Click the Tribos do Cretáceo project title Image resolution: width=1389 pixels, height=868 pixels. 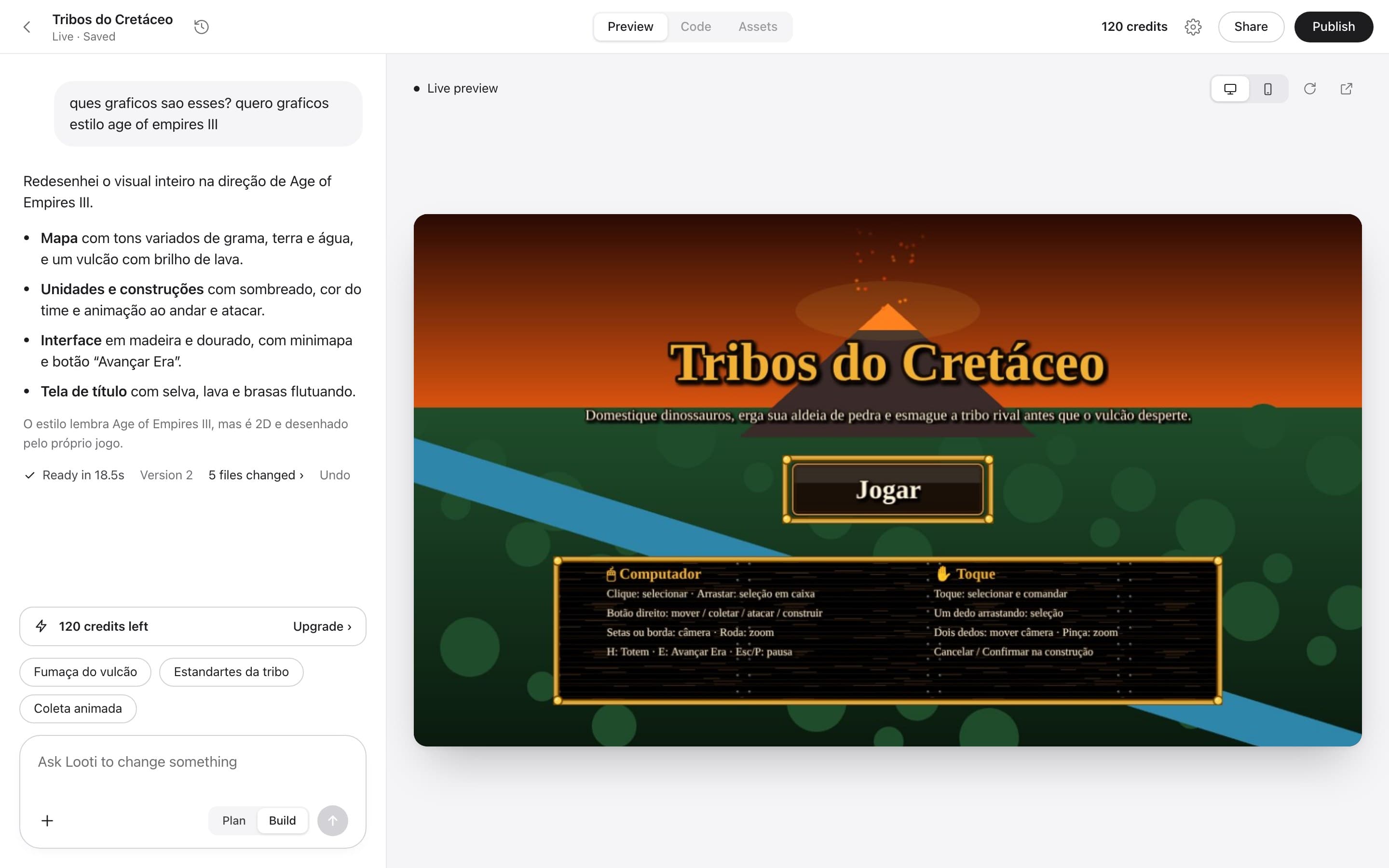(112, 19)
